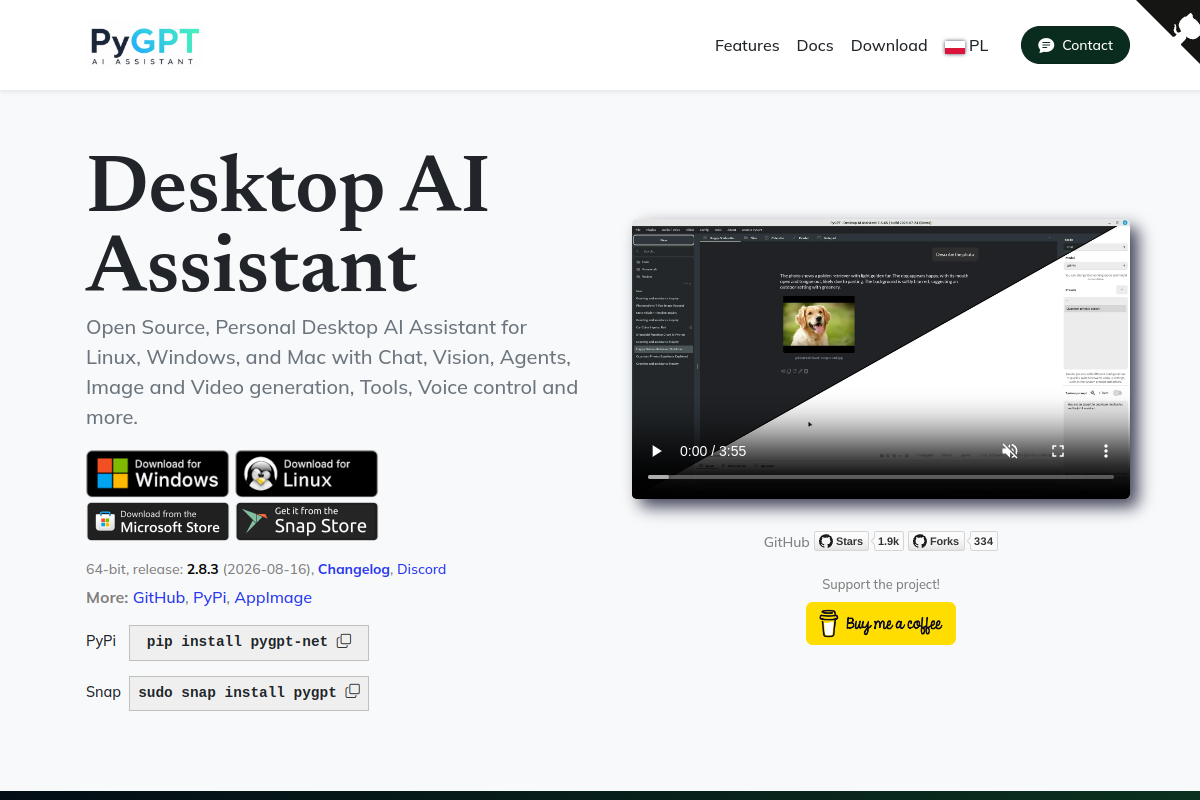Open the Discord link
The image size is (1200, 800).
(421, 569)
